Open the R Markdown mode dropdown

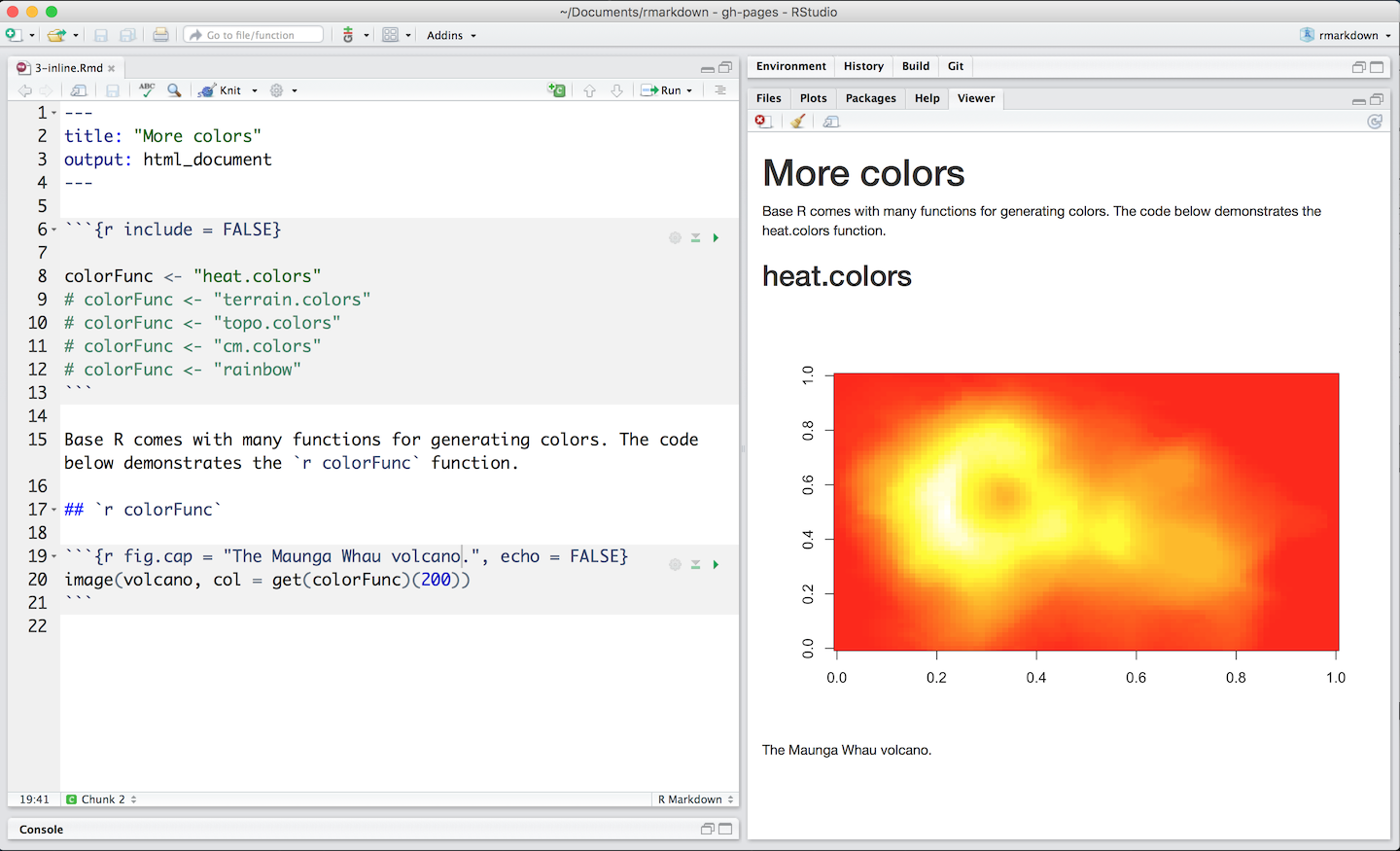pos(694,798)
